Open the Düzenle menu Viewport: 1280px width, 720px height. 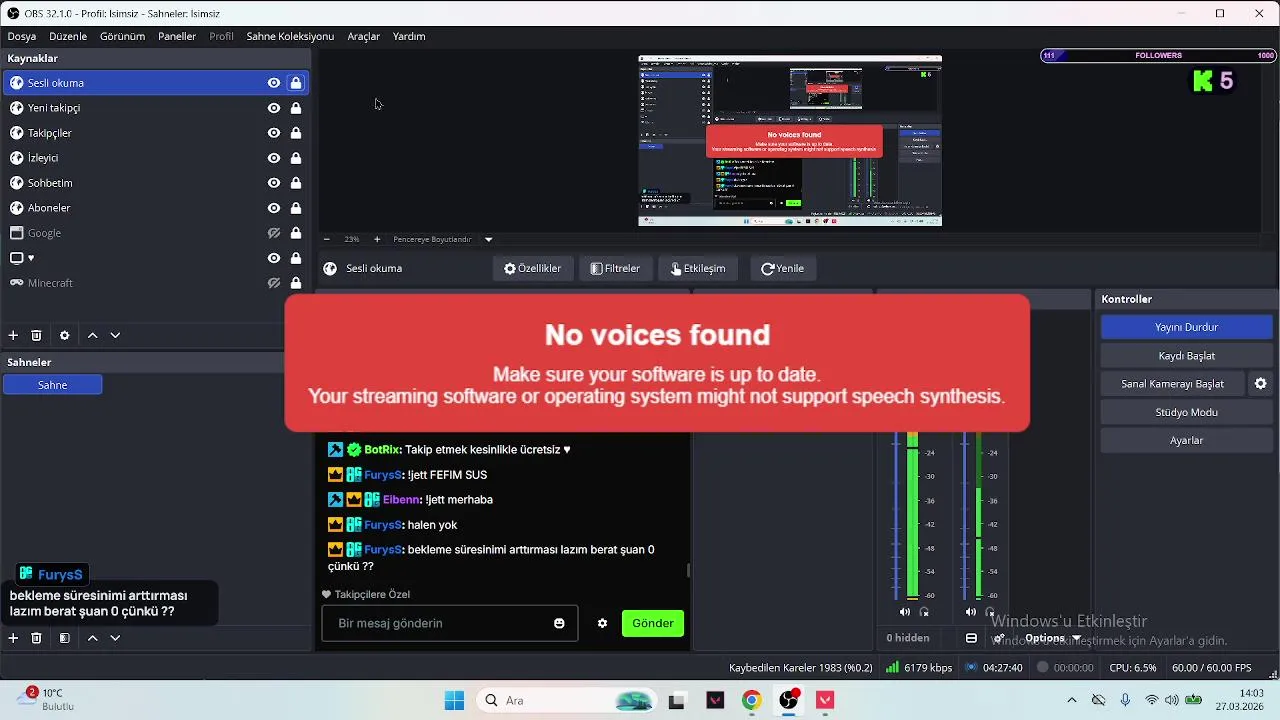point(68,36)
